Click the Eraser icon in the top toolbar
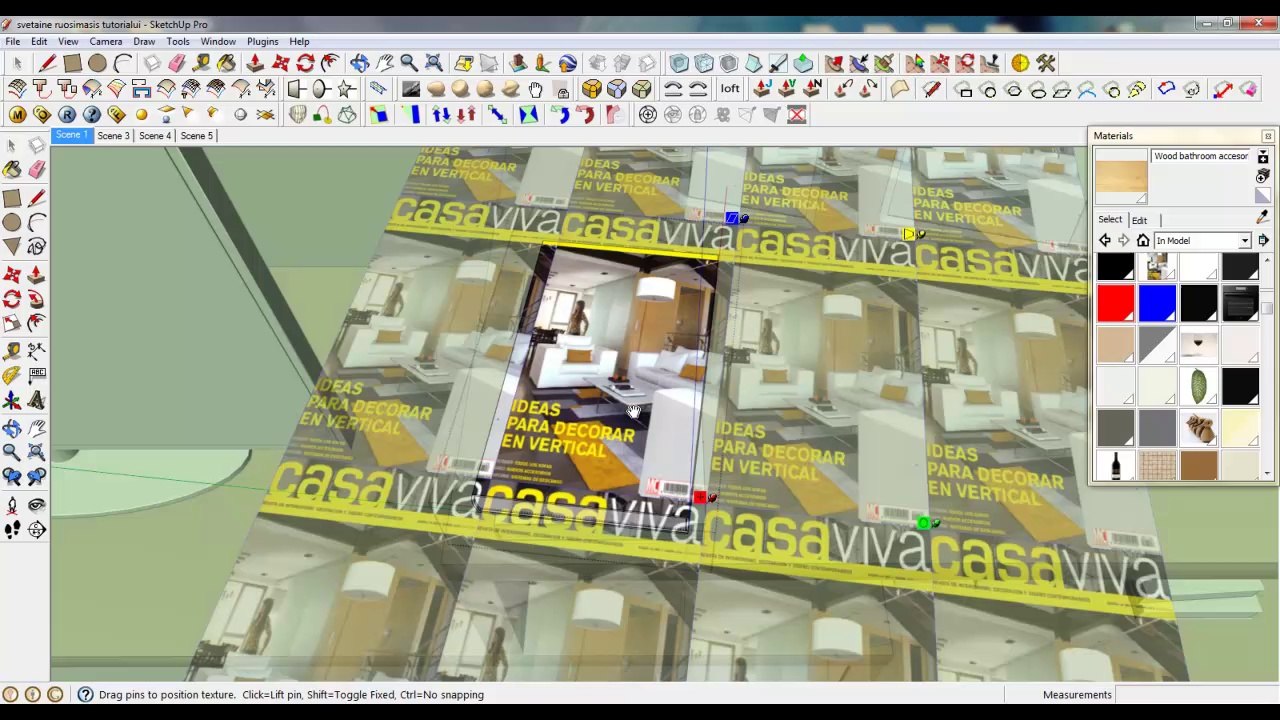Viewport: 1280px width, 720px height. [177, 64]
